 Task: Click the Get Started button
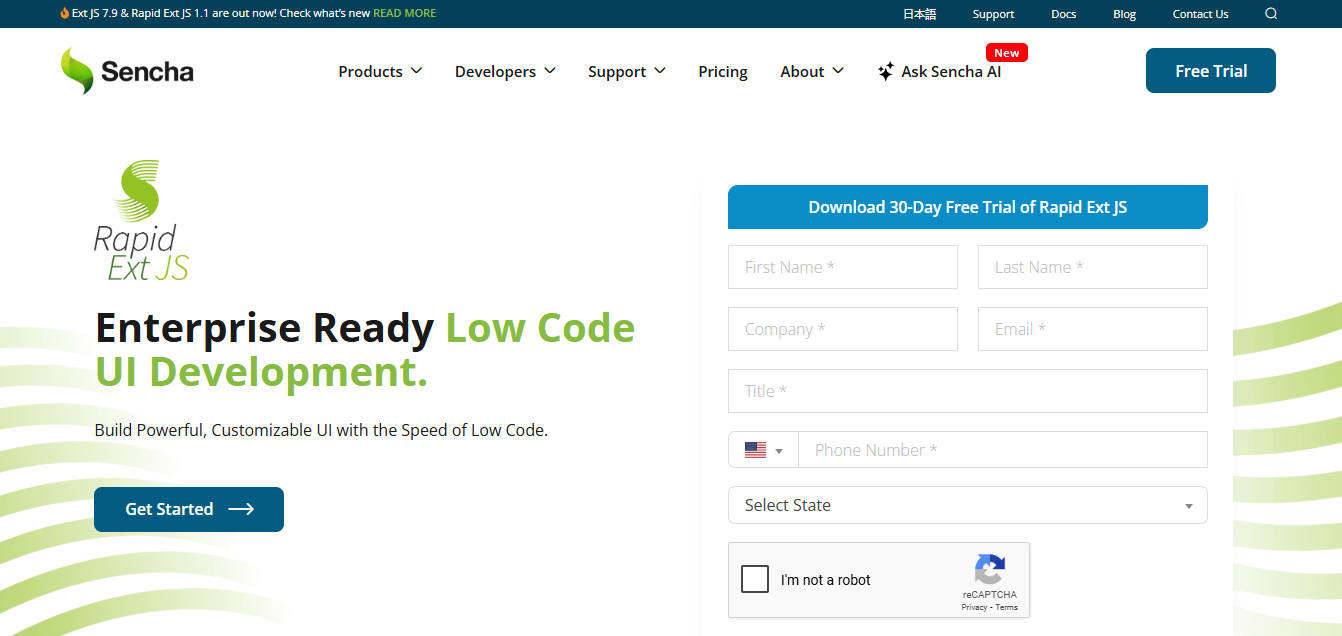189,509
